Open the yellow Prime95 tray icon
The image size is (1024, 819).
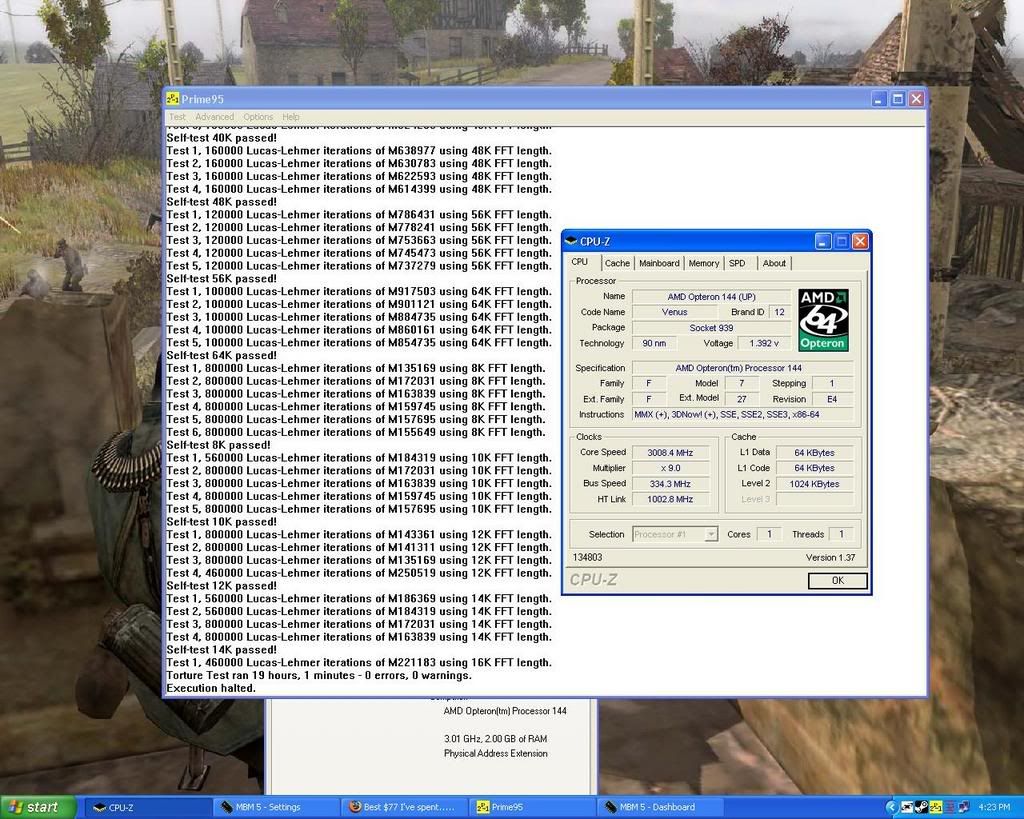(936, 807)
